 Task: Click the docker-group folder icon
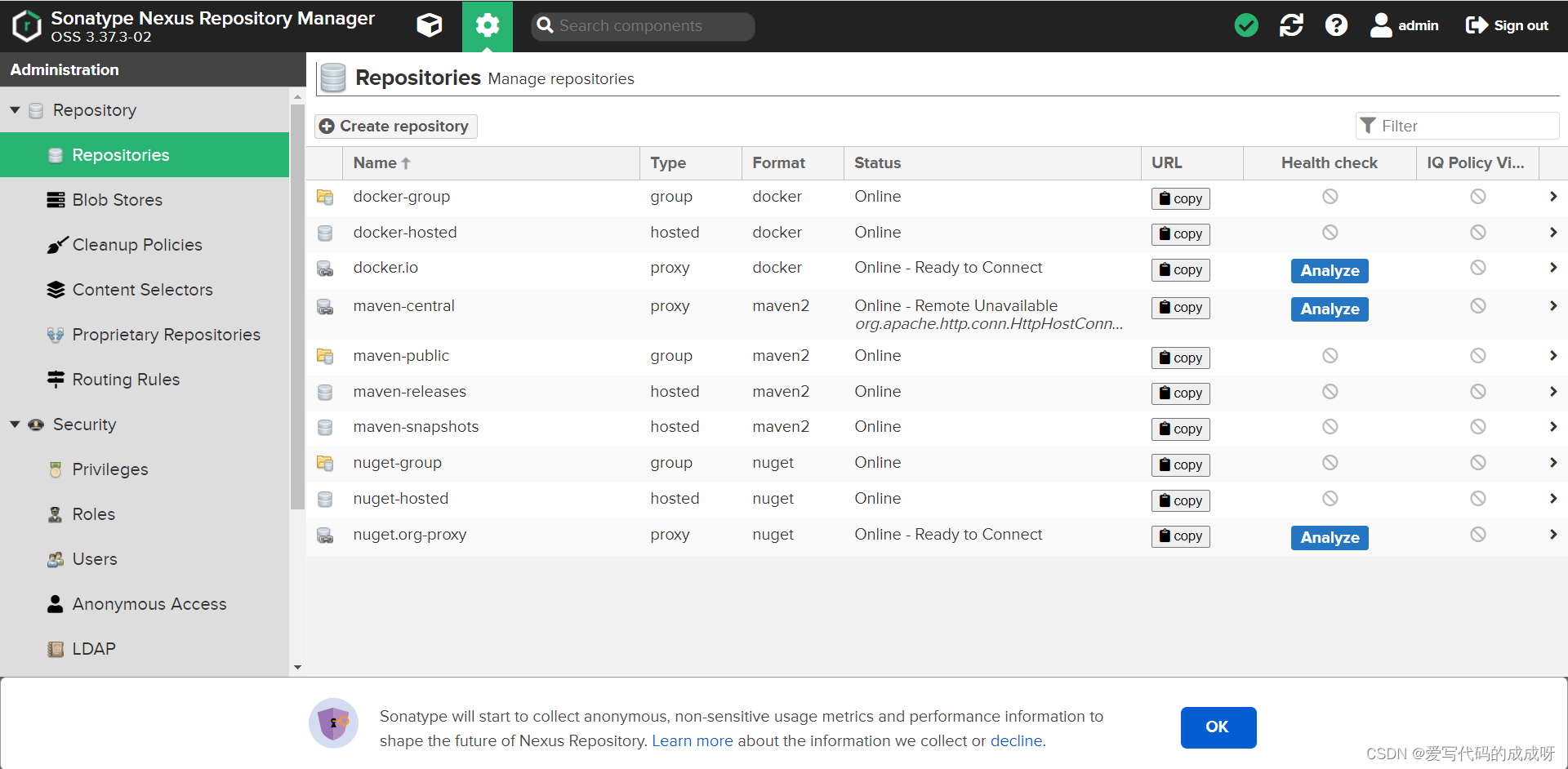pos(325,197)
